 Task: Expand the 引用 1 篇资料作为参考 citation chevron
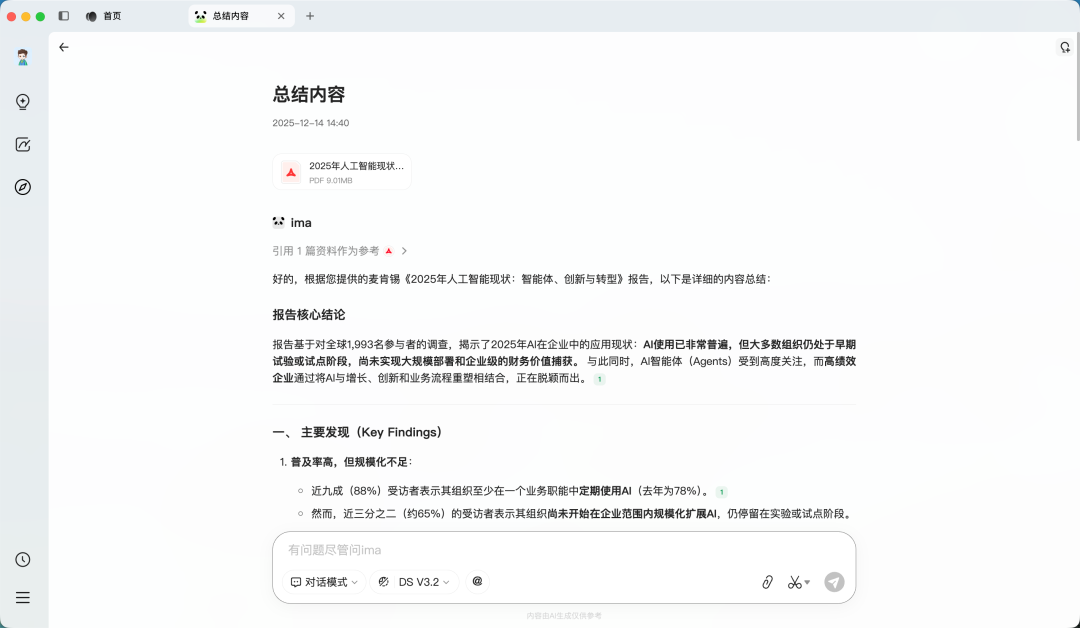[404, 251]
